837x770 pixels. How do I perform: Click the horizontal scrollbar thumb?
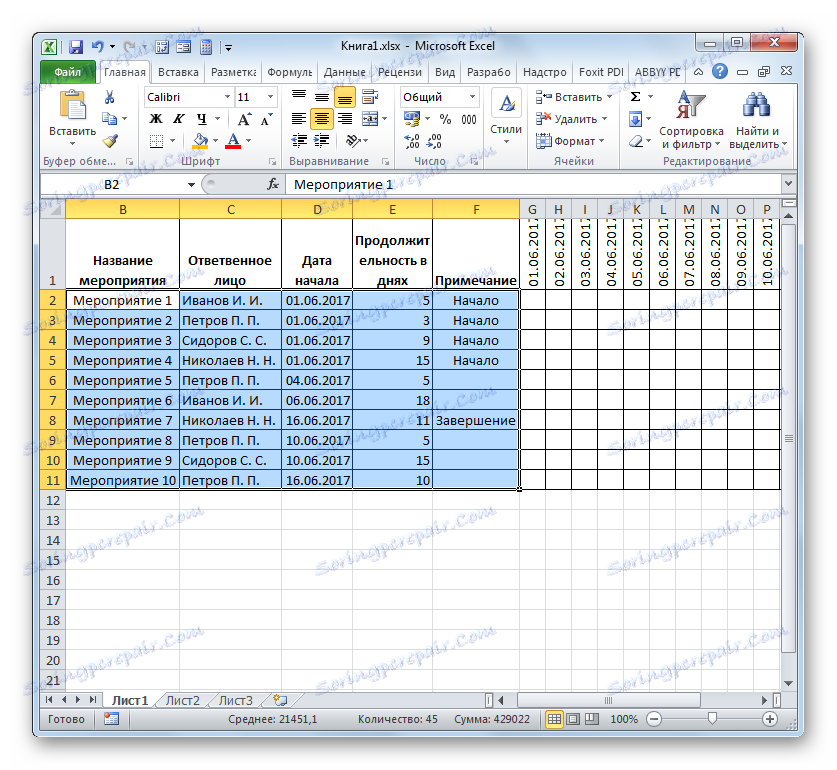(x=609, y=700)
